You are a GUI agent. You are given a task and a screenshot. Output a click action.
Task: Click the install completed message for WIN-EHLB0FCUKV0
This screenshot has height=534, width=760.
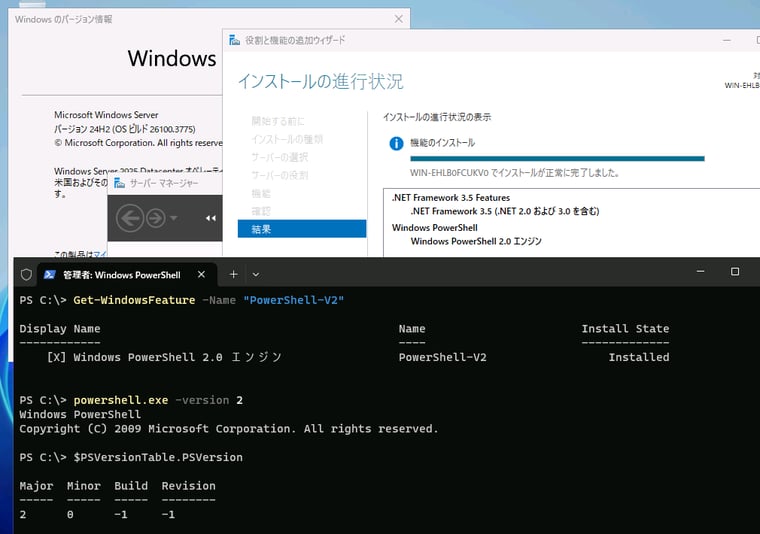click(x=514, y=173)
